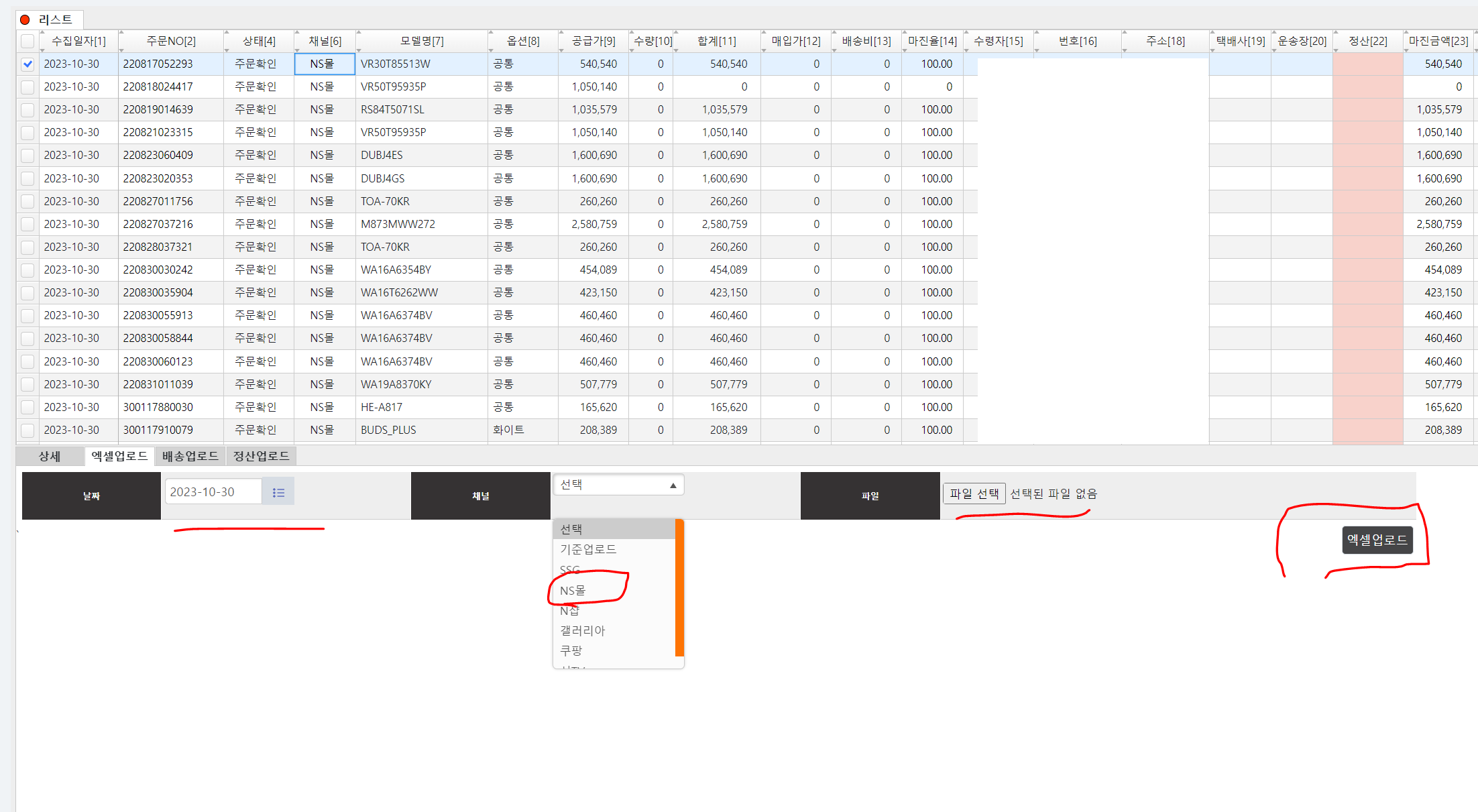Open the 상세 tab
This screenshot has height=812, width=1478.
coord(50,456)
